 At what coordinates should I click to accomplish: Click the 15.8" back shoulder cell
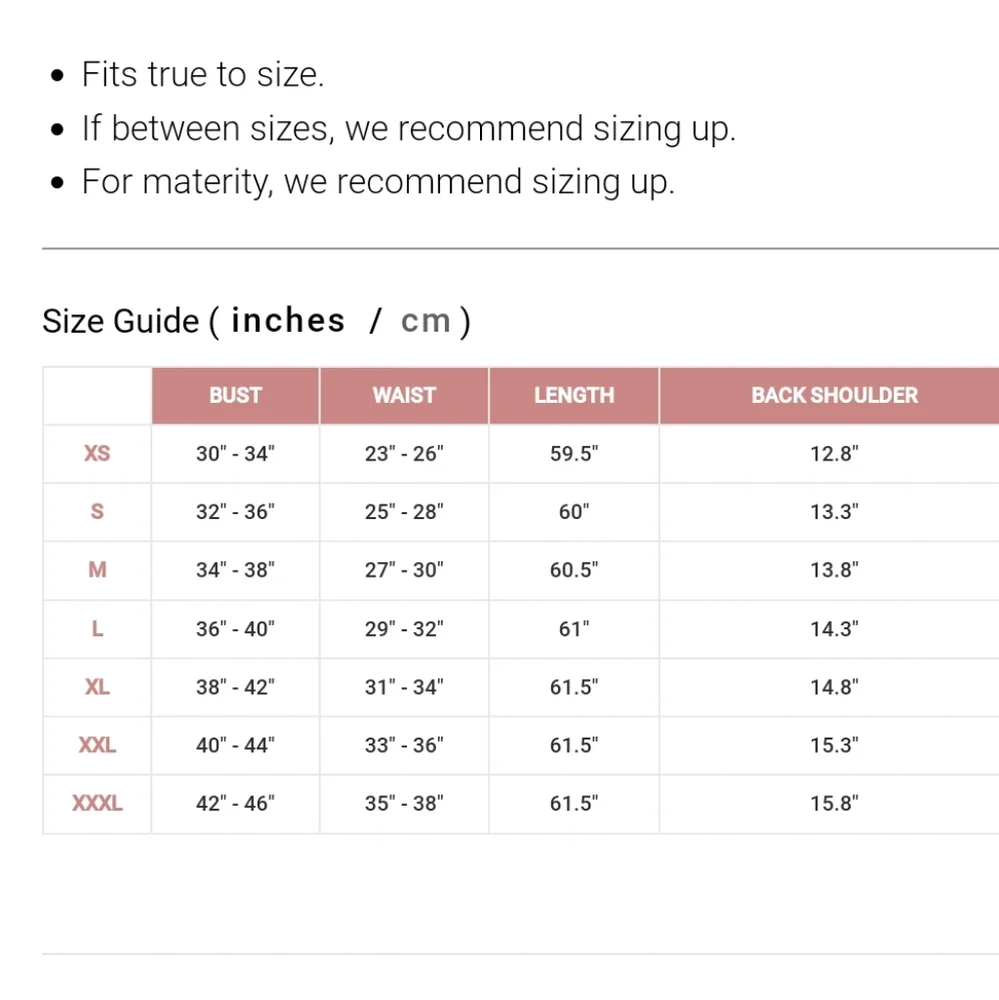coord(834,803)
